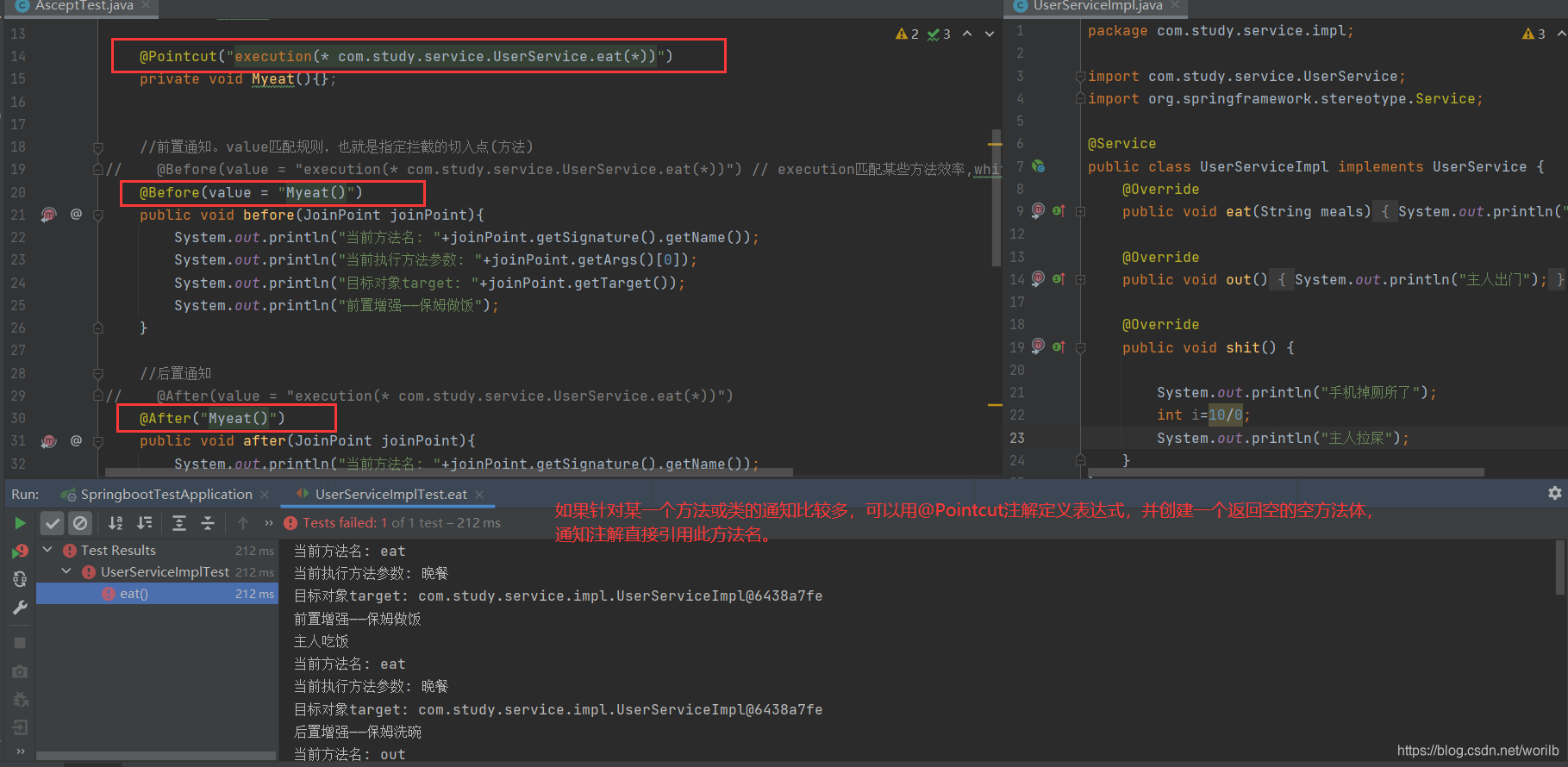Click Spring bean gutter icon at line 7
The image size is (1568, 767).
1039,166
